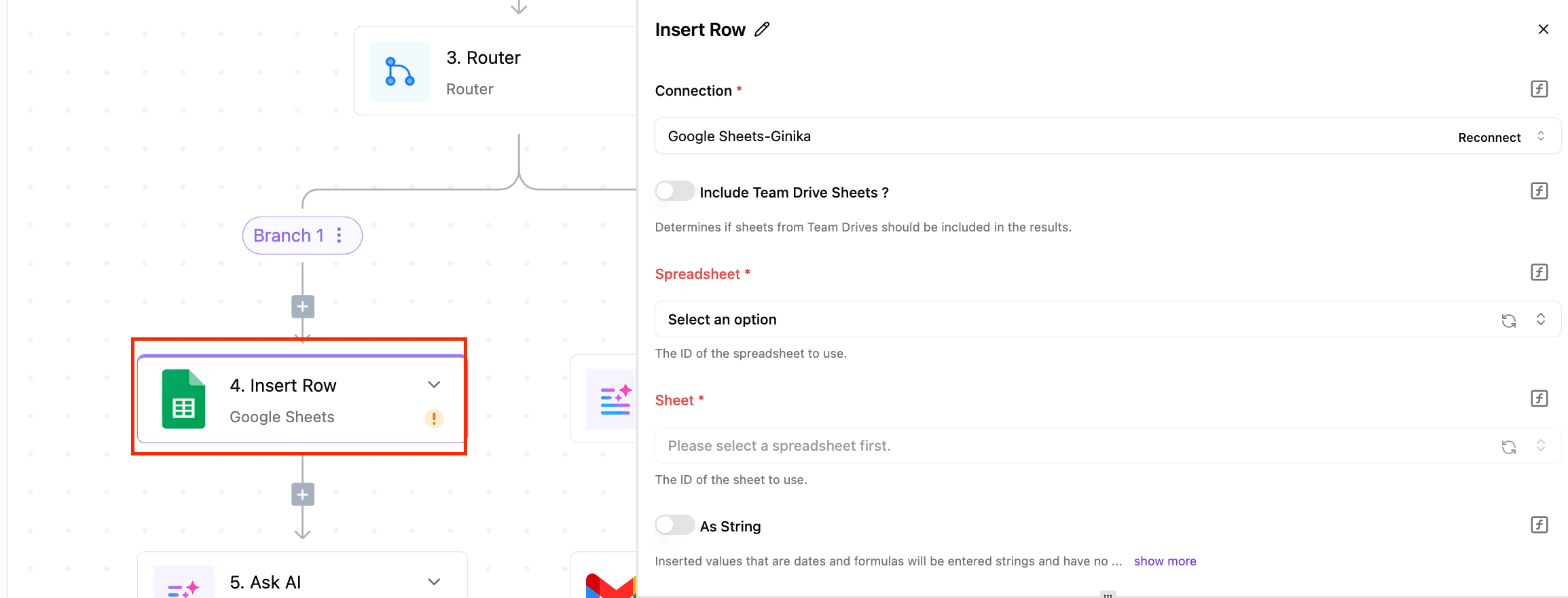Expand the Insert Row step chevron
The image size is (1568, 598).
pyautogui.click(x=434, y=385)
